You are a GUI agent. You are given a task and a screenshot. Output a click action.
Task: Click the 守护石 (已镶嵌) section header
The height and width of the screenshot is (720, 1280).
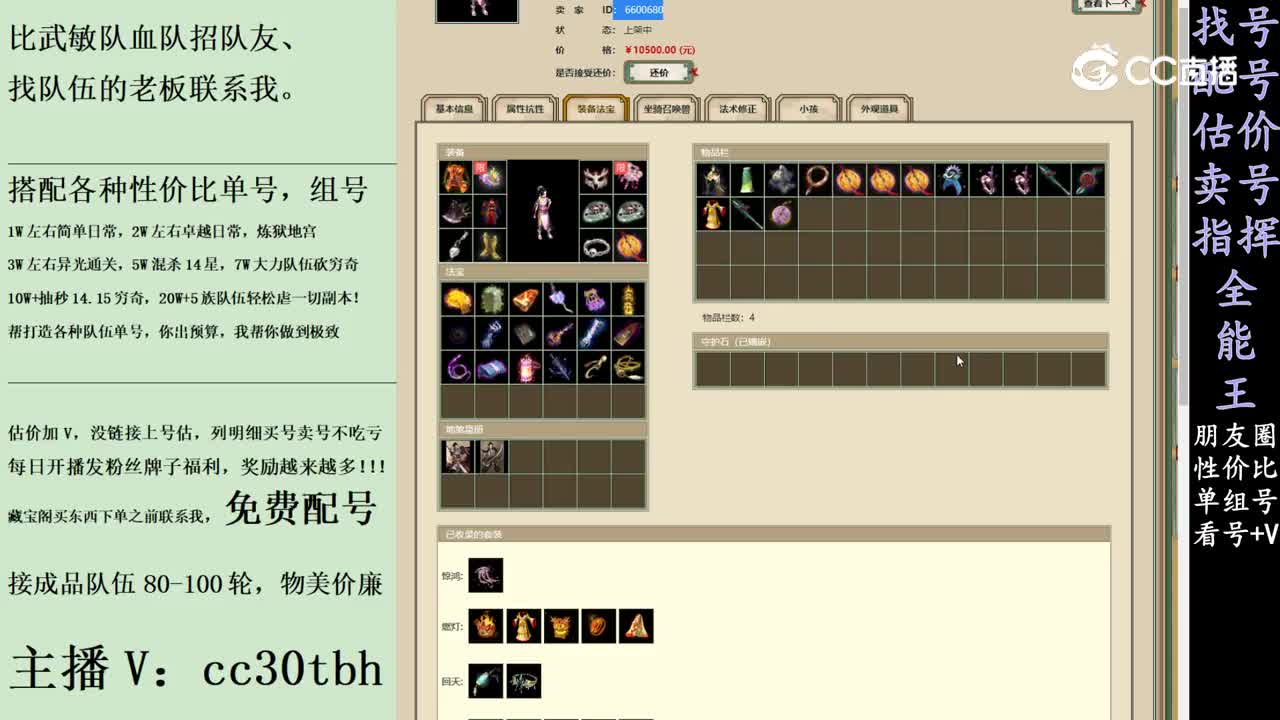pyautogui.click(x=901, y=342)
